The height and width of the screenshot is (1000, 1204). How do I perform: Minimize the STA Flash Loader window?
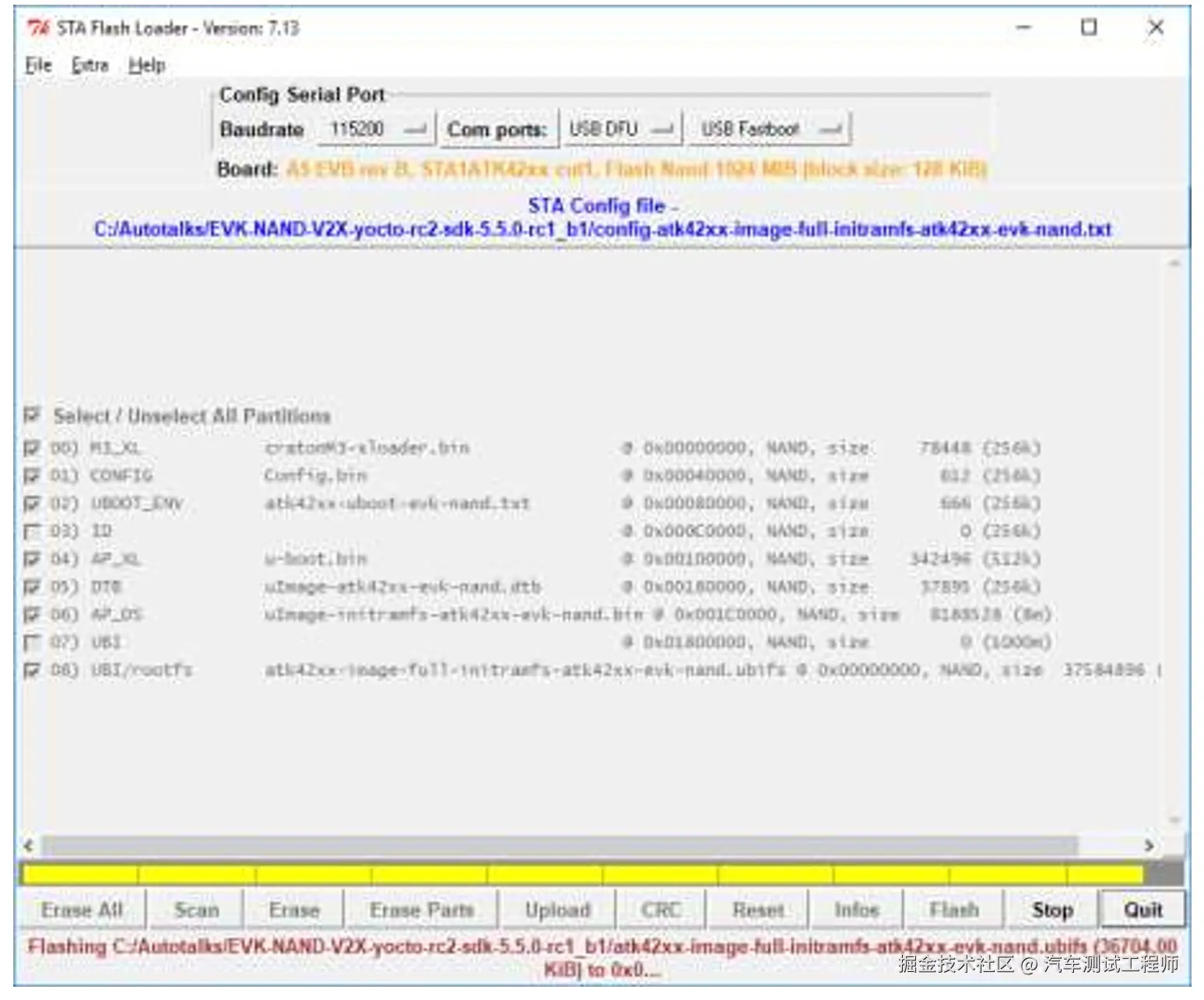pyautogui.click(x=1024, y=28)
